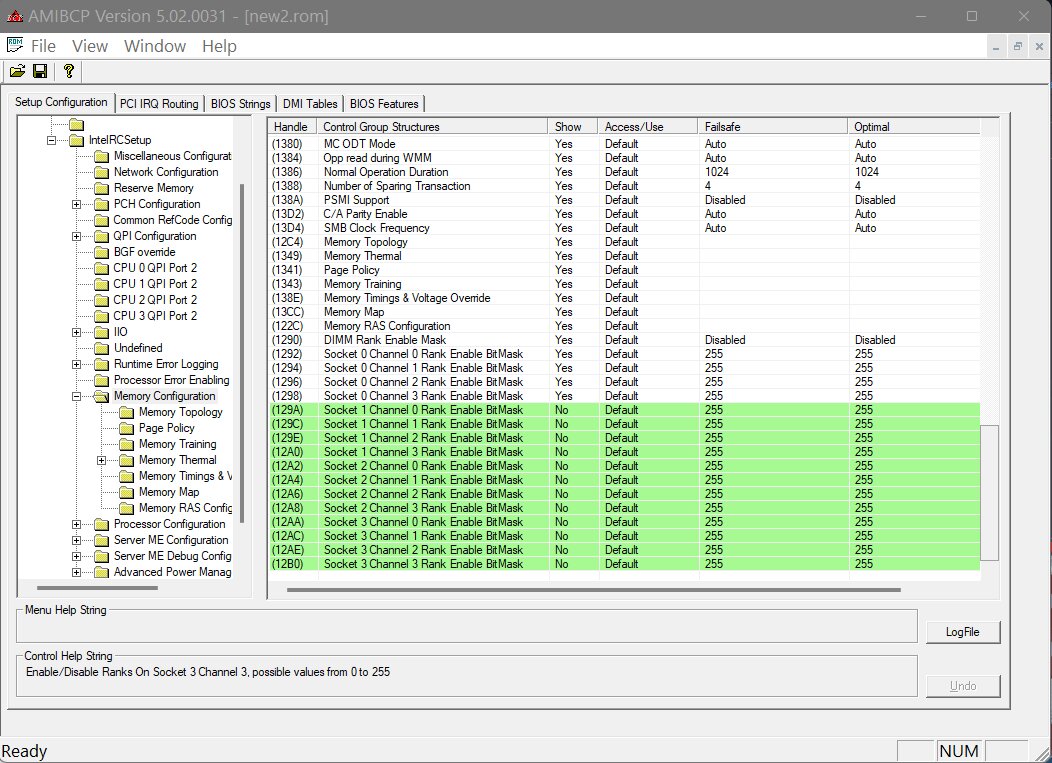This screenshot has height=763, width=1052.
Task: Click Show value for DIMM Rank Enable Mask
Action: (564, 340)
